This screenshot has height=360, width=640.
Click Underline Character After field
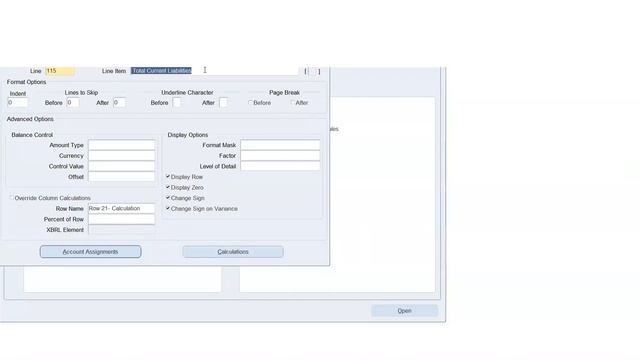pos(223,102)
